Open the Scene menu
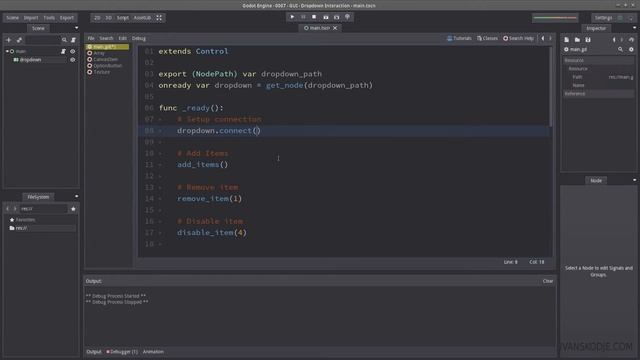 (13, 18)
